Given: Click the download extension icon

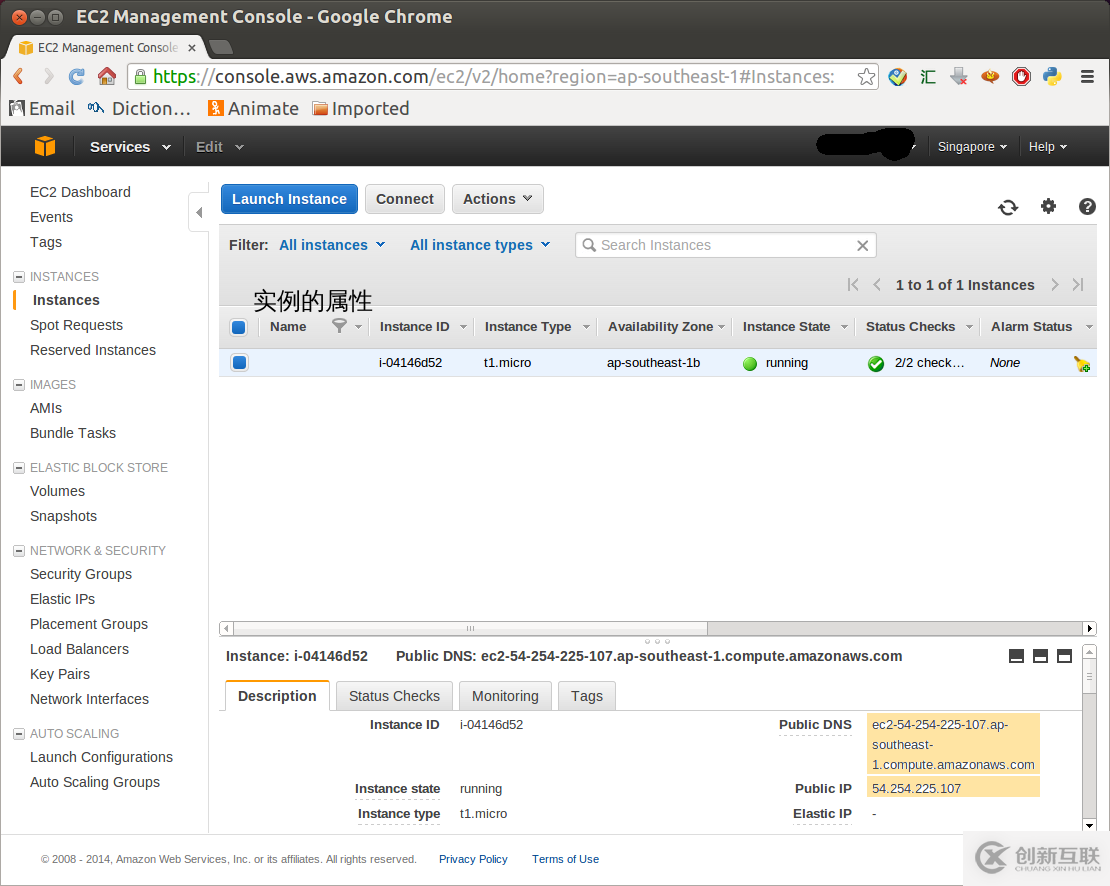Looking at the screenshot, I should click(x=959, y=76).
